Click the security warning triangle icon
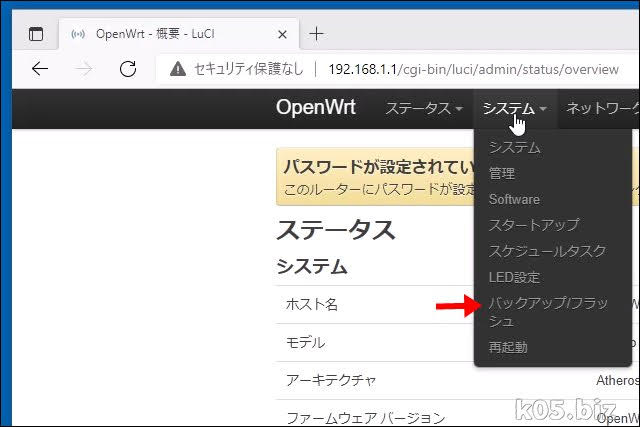The height and width of the screenshot is (427, 640). tap(178, 69)
